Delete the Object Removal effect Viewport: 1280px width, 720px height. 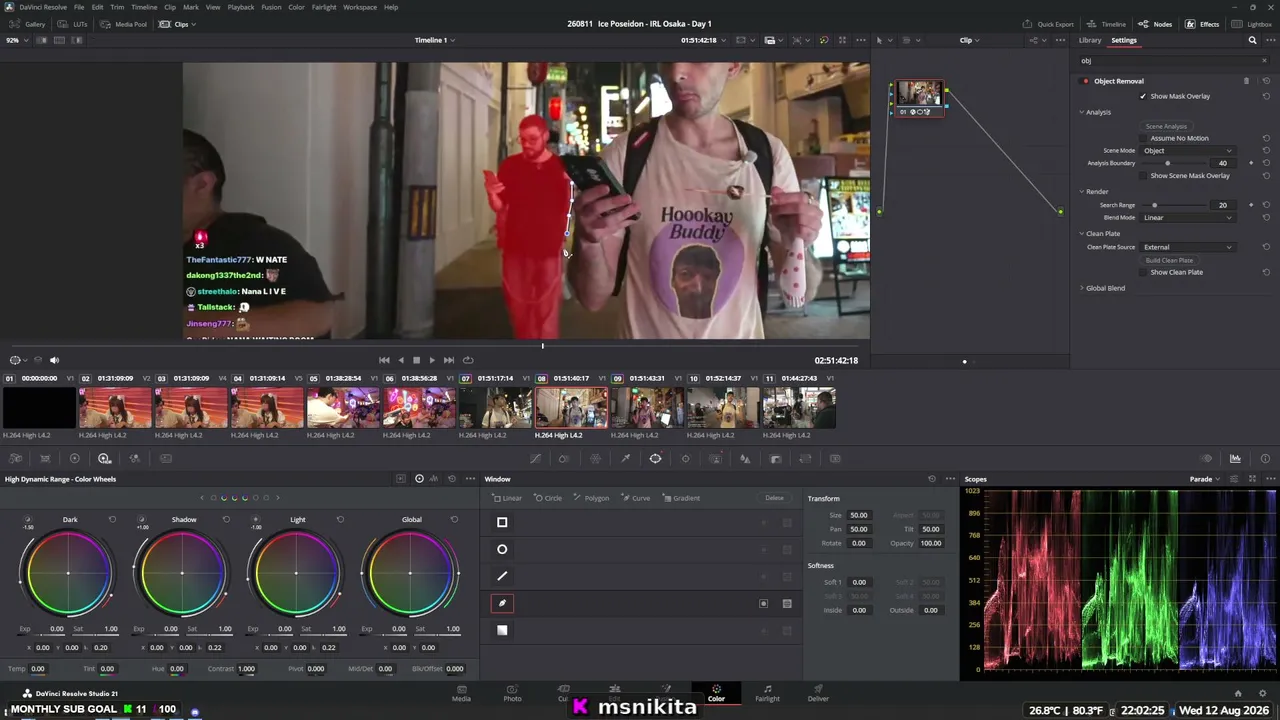(x=1246, y=81)
